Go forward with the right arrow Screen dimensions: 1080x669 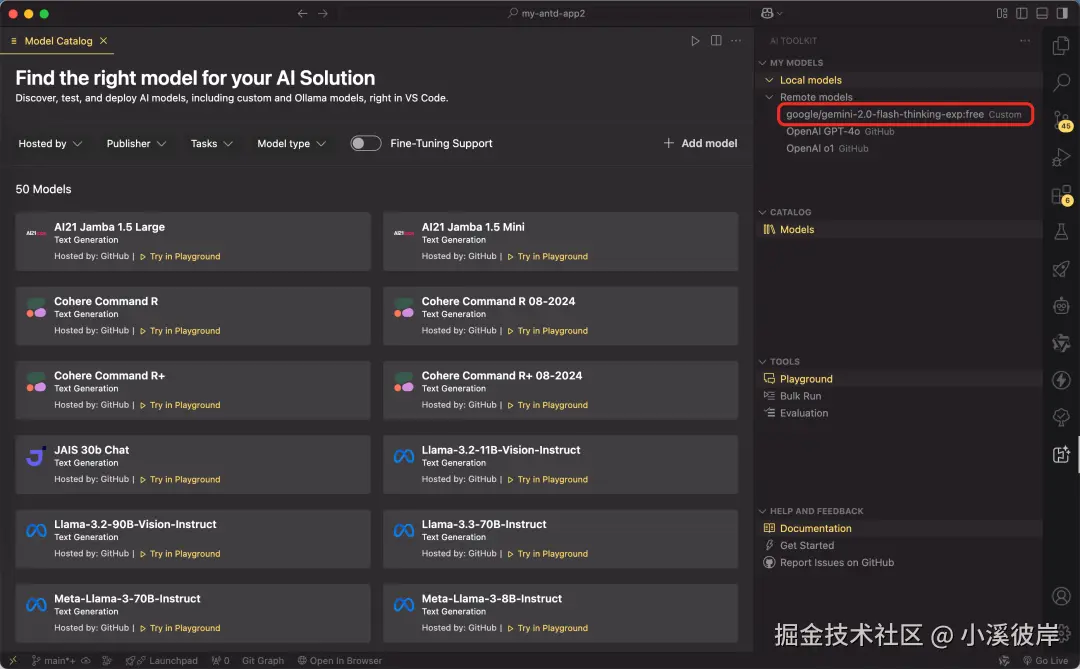click(322, 13)
